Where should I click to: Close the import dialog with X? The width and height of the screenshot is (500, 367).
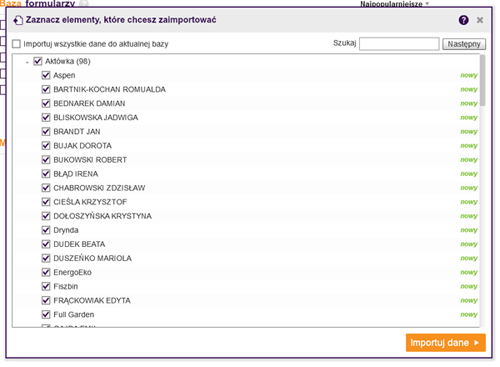480,20
